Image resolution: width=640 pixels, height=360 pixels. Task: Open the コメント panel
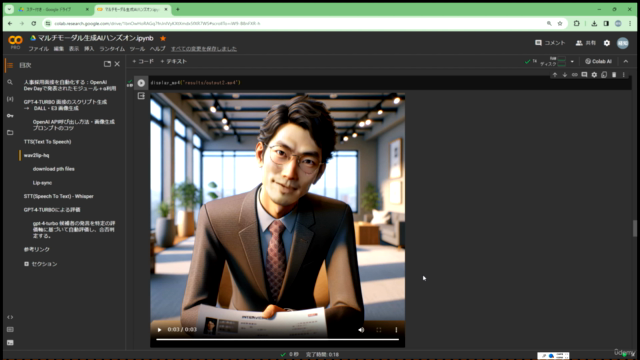tap(550, 43)
